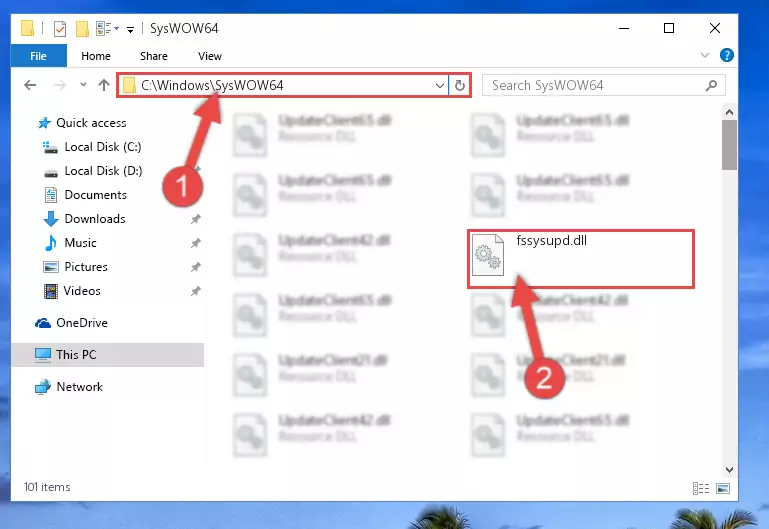Open the Customize Quick Access Toolbar dropdown
This screenshot has height=529, width=769.
click(130, 29)
